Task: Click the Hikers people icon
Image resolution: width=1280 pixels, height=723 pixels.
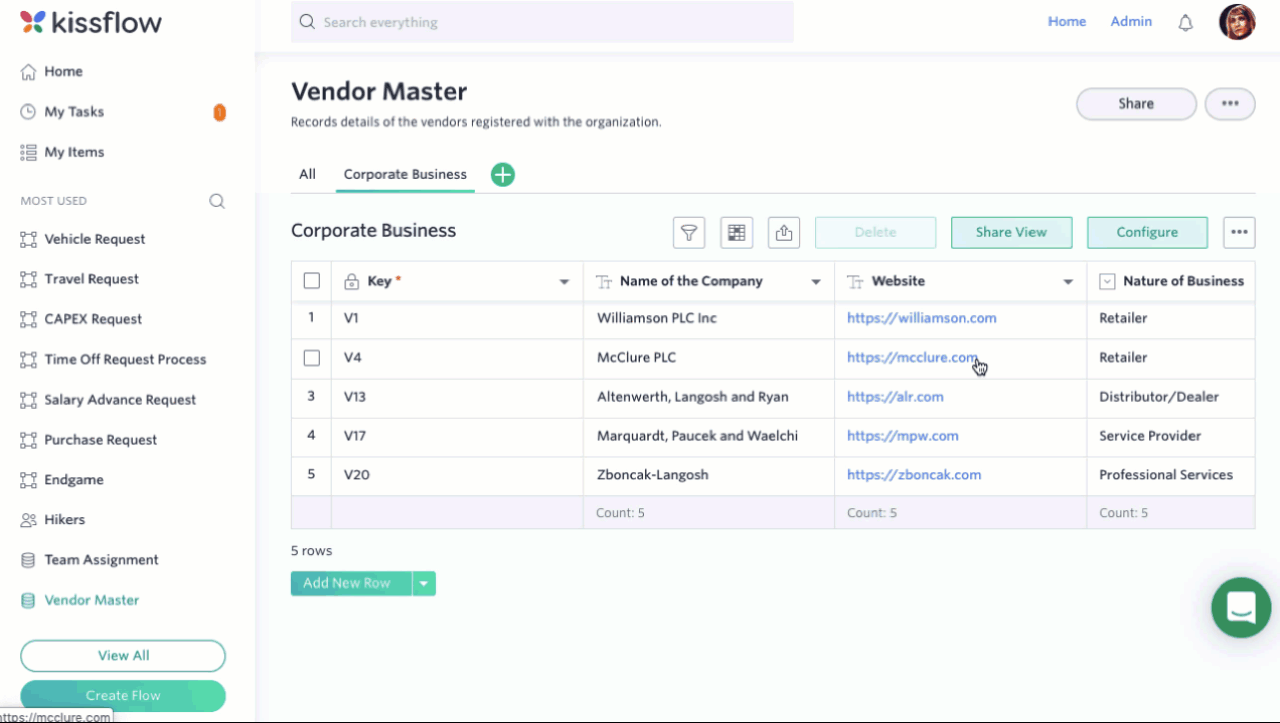Action: (28, 520)
